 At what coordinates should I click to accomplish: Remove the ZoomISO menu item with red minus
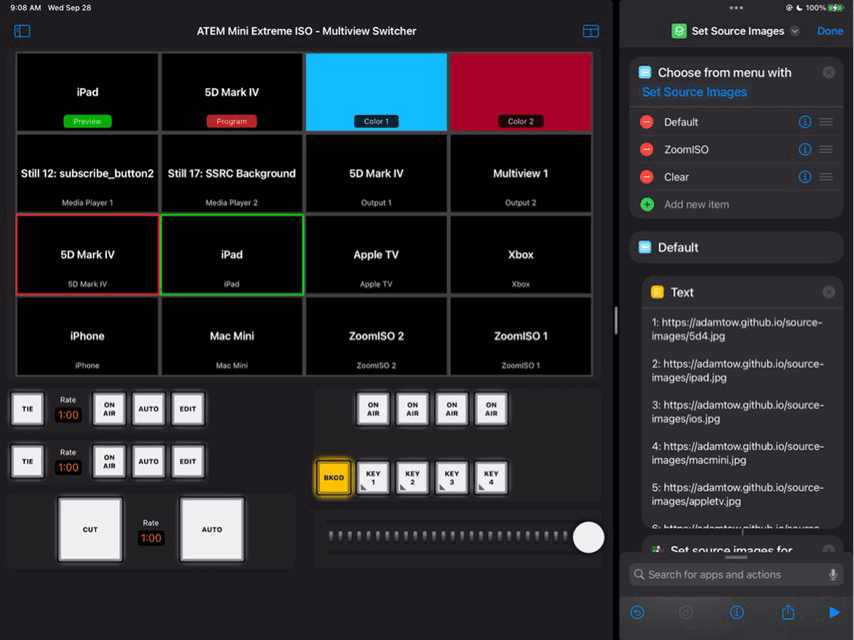[x=647, y=149]
